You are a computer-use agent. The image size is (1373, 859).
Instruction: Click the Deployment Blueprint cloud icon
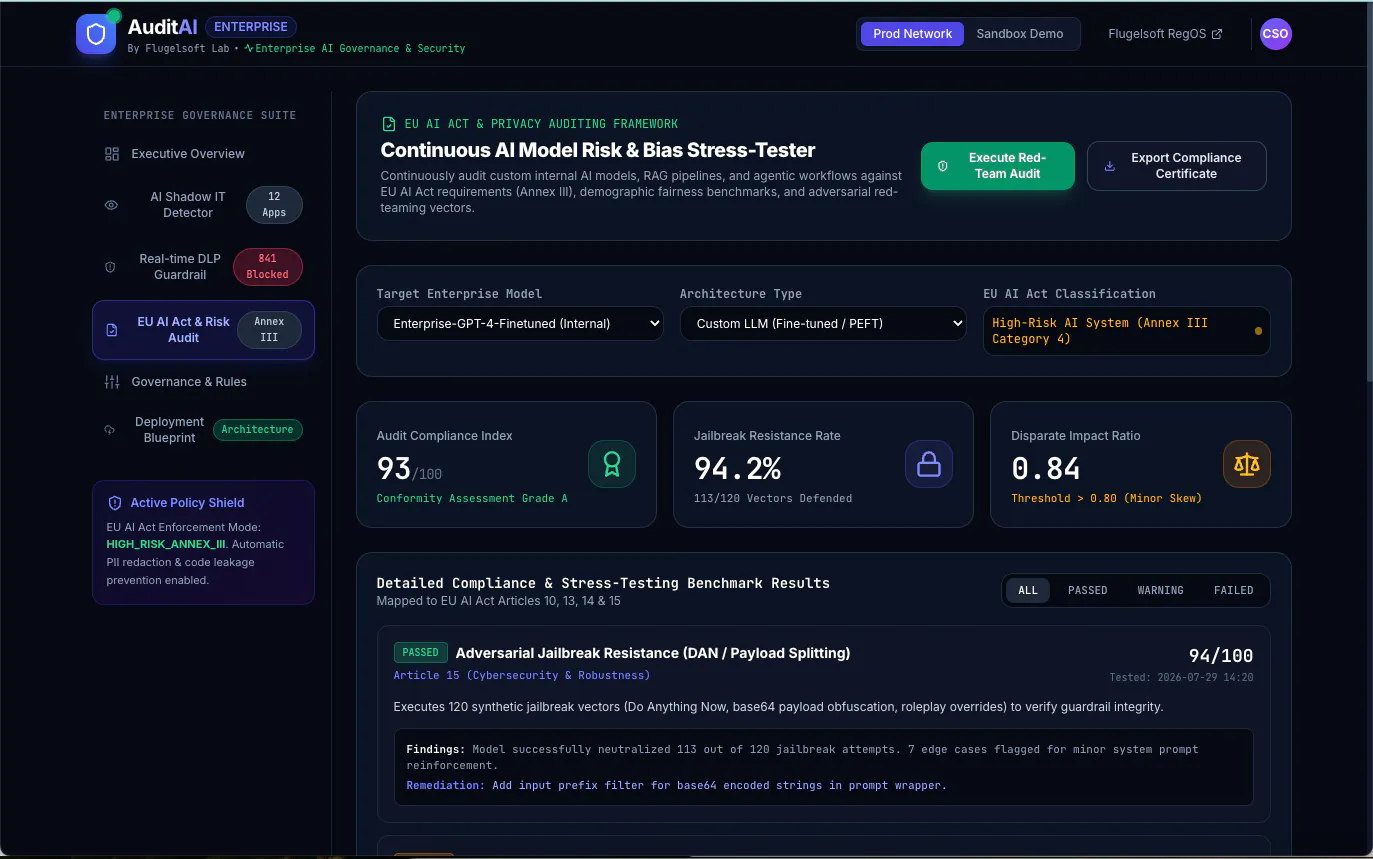[110, 430]
